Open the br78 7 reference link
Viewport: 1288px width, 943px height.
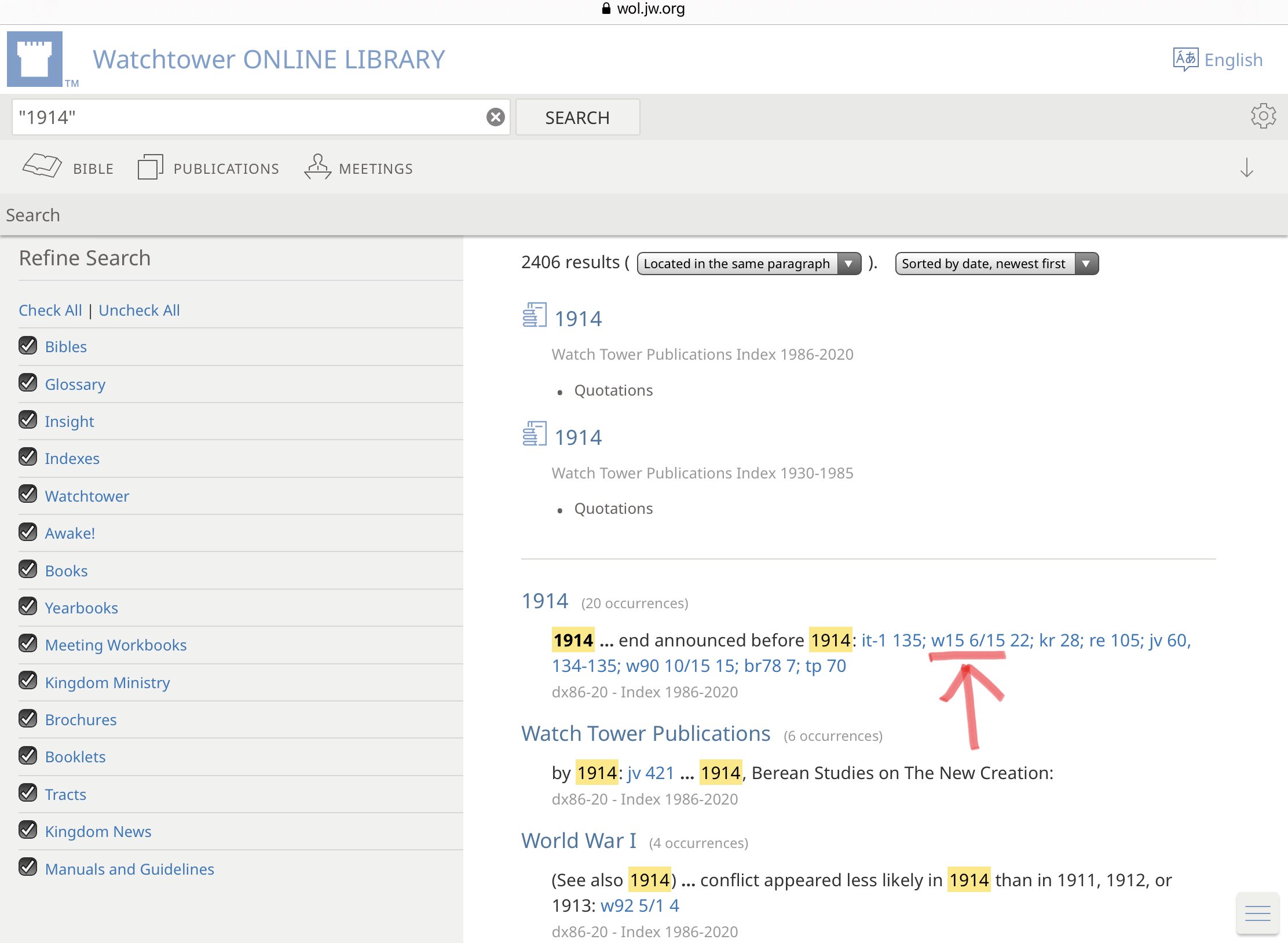click(769, 666)
